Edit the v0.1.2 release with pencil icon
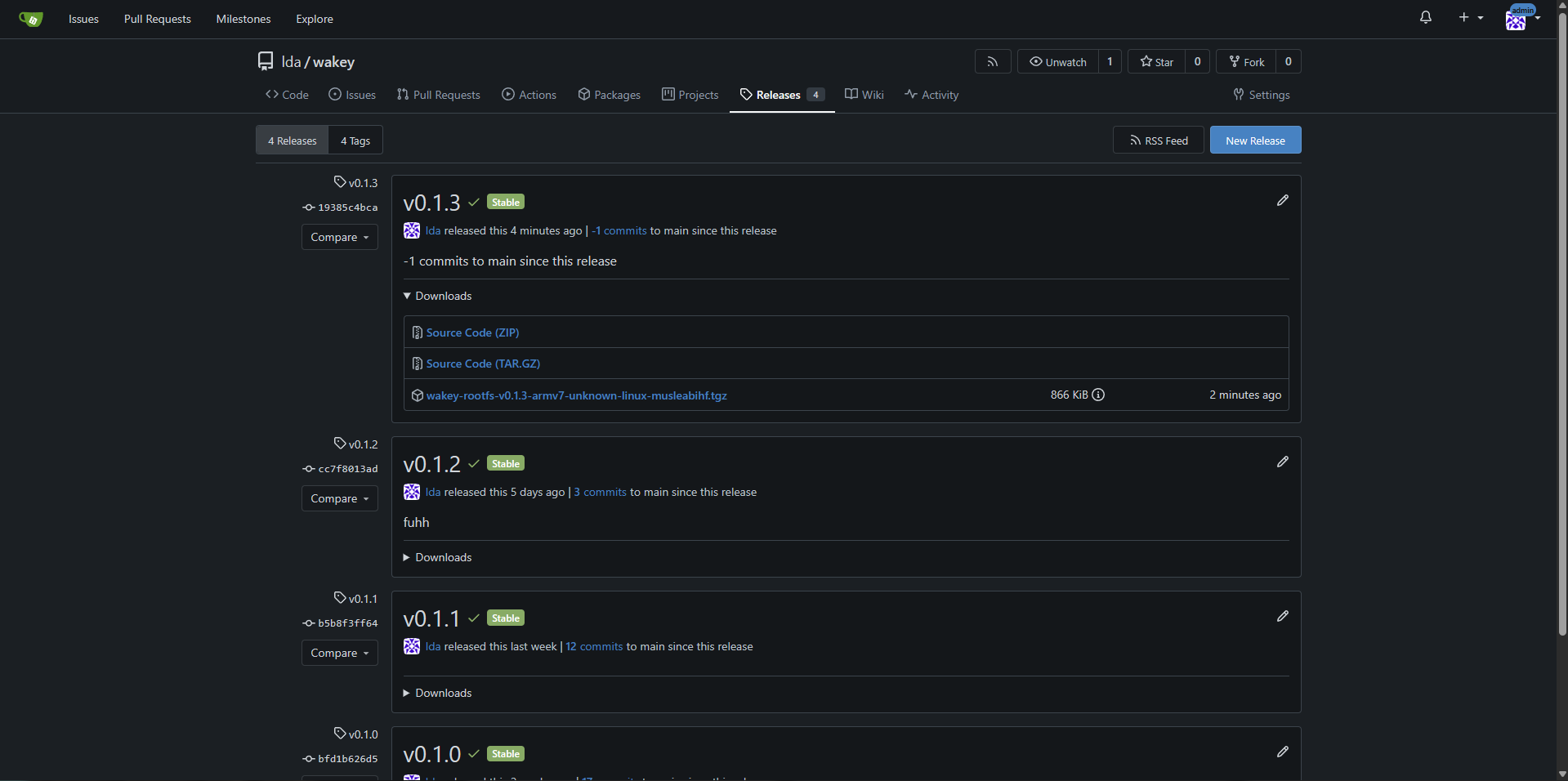 point(1282,462)
